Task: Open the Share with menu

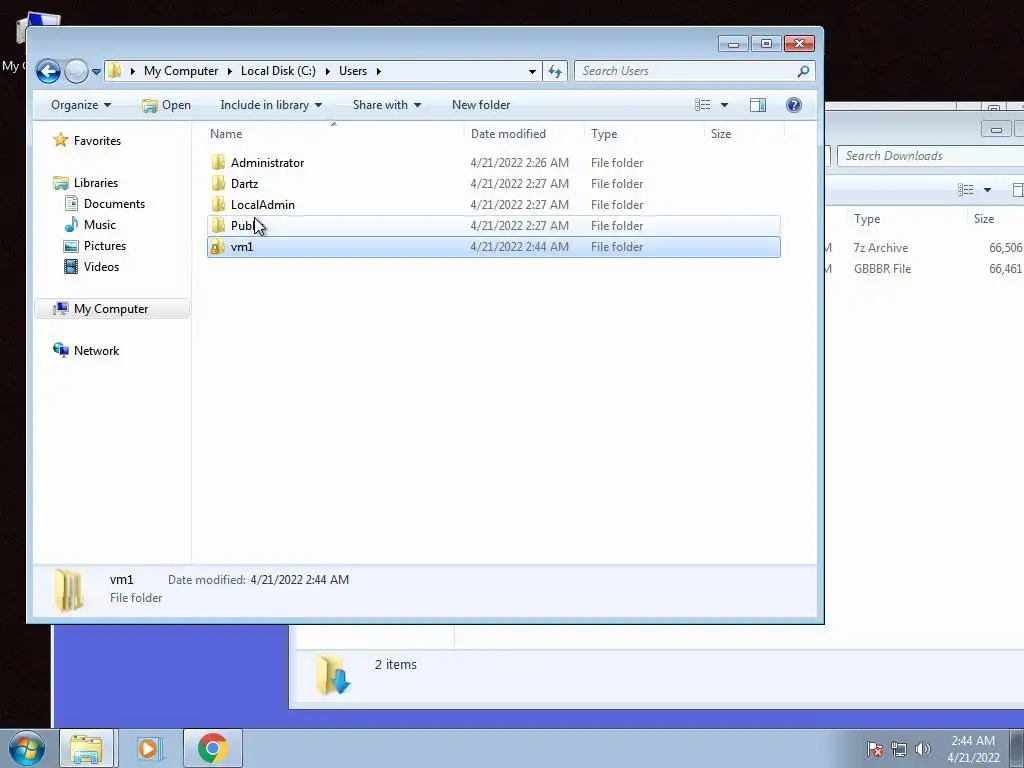Action: pos(387,105)
